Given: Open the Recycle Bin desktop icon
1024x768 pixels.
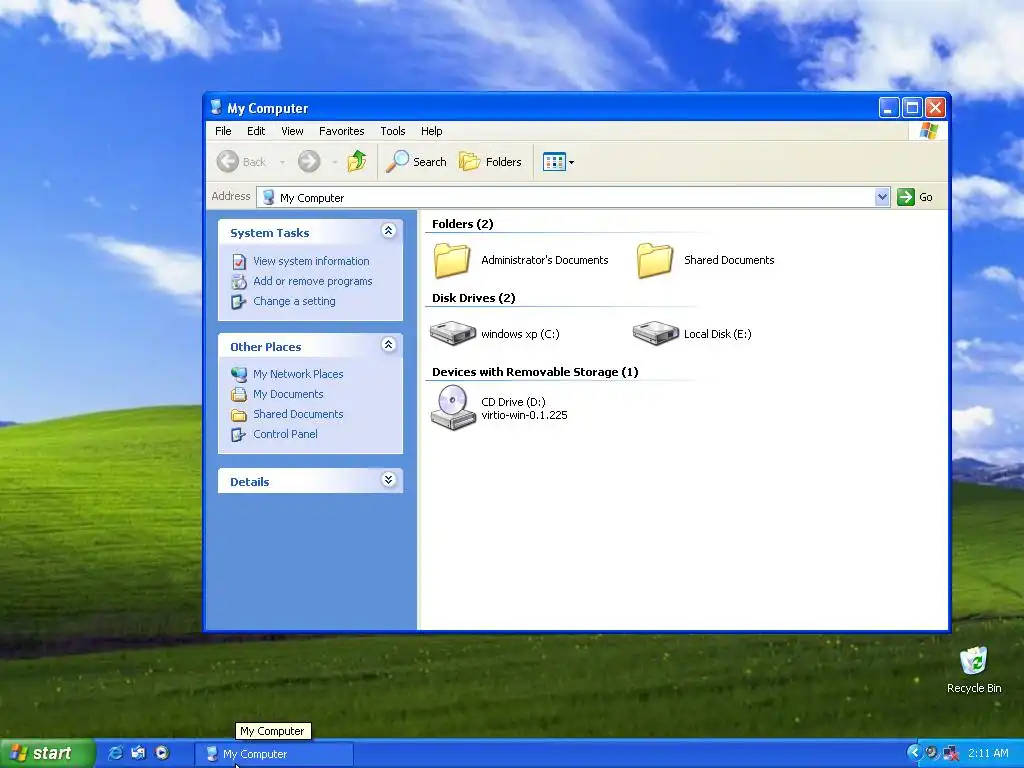Looking at the screenshot, I should 974,669.
